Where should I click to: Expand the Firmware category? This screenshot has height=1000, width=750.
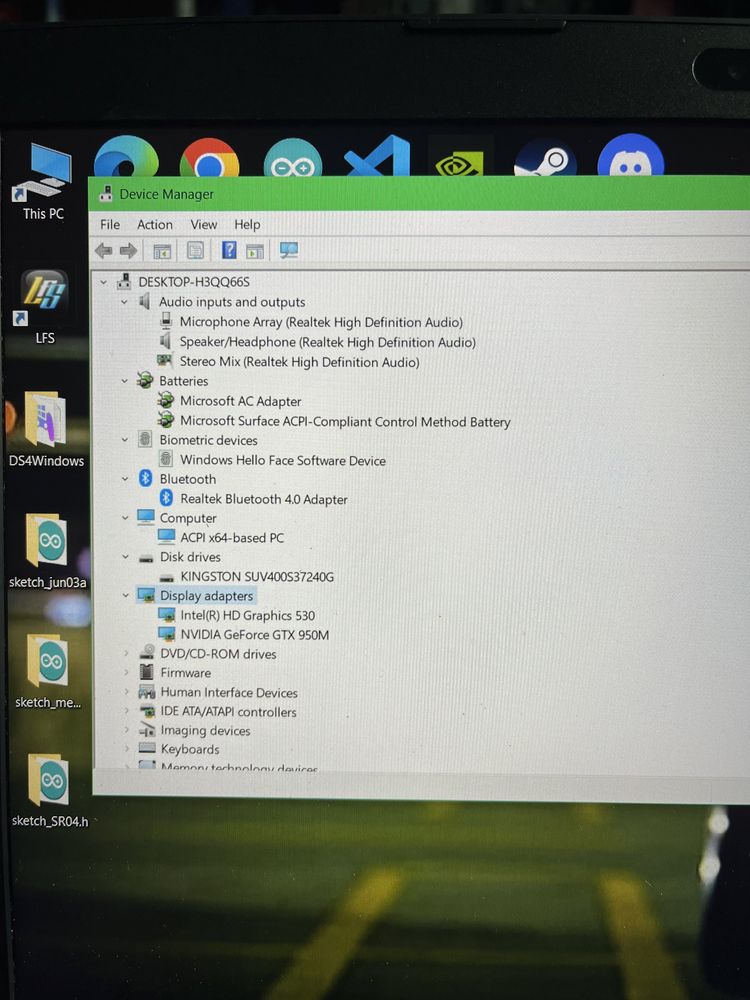coord(126,672)
